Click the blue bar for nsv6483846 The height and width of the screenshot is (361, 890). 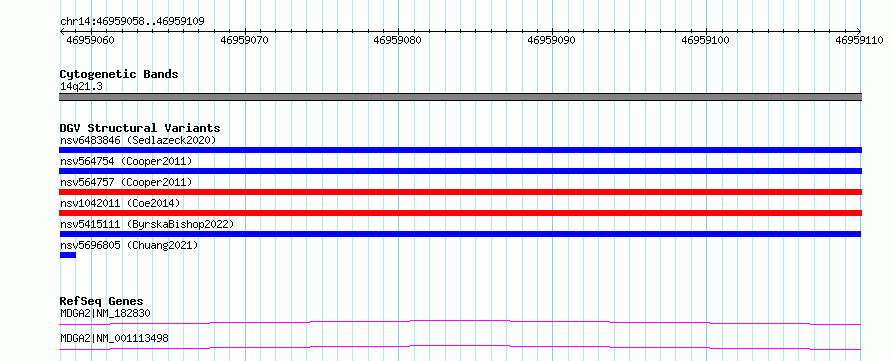(x=460, y=150)
